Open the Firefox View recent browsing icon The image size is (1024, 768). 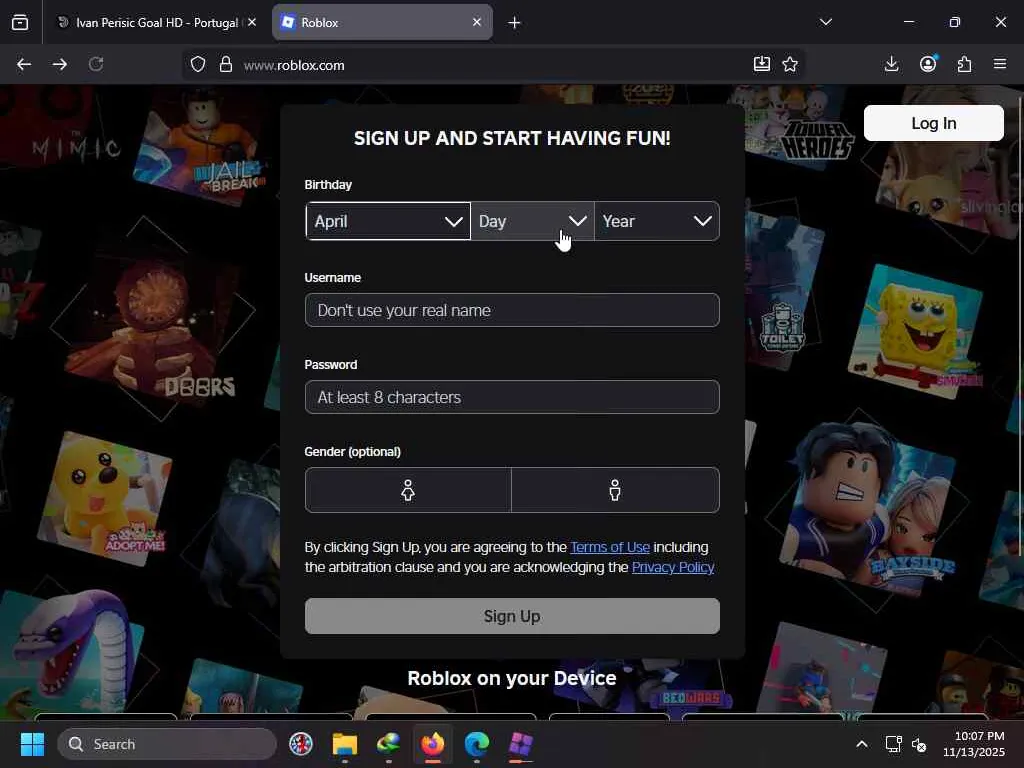[20, 22]
